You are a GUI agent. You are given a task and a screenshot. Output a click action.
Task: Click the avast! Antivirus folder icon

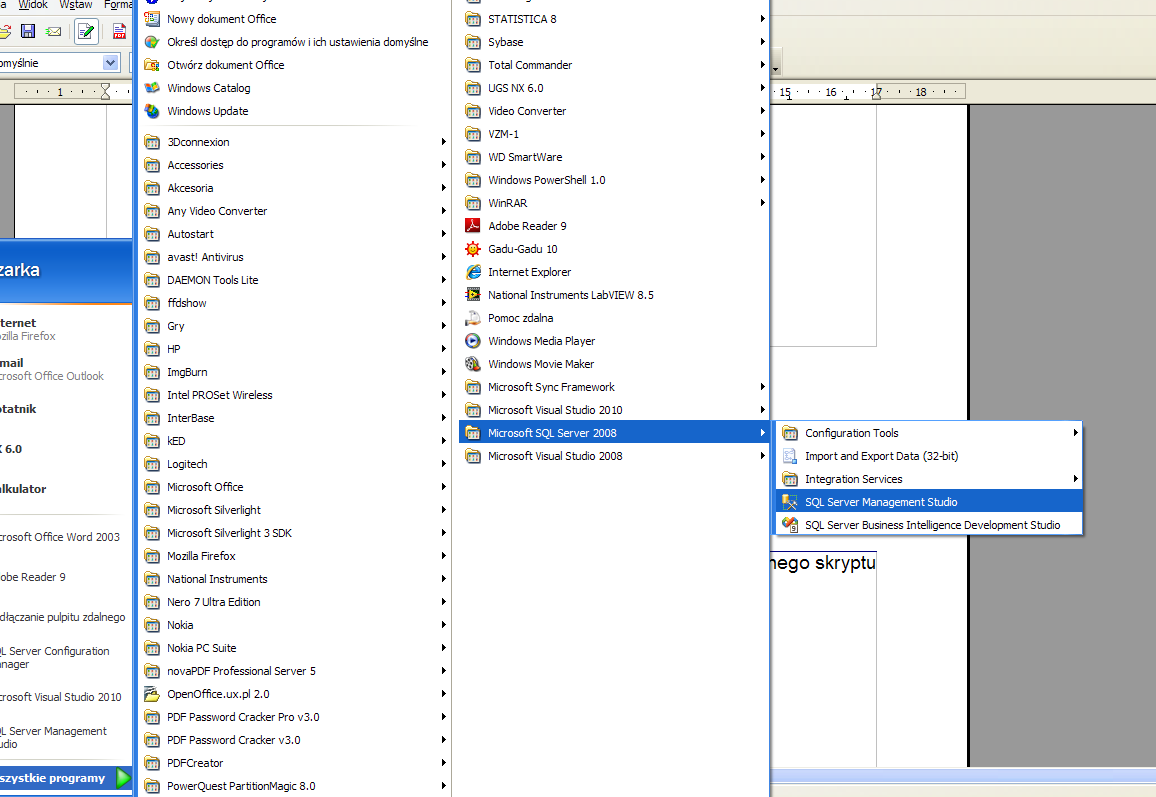(152, 257)
